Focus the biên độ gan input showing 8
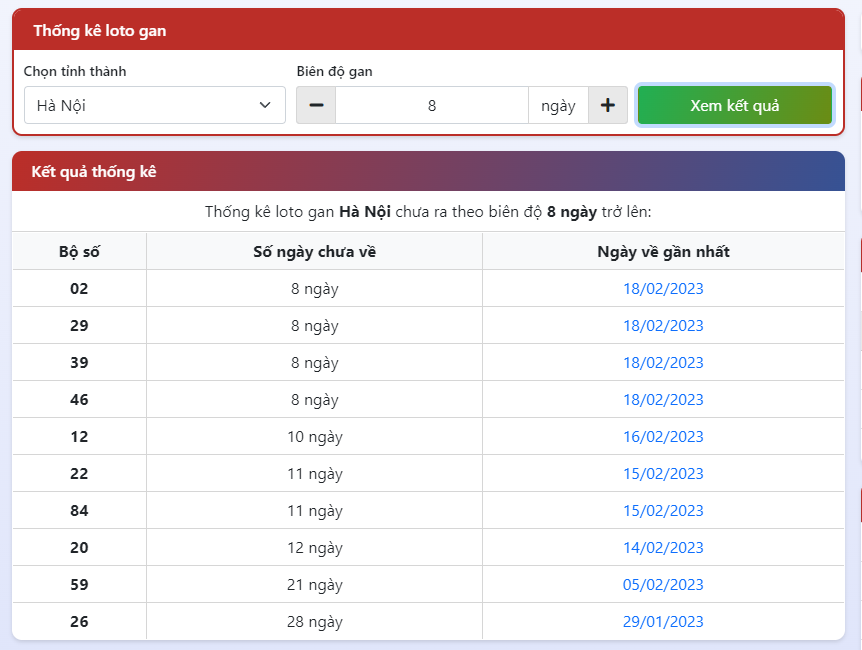 pyautogui.click(x=432, y=105)
